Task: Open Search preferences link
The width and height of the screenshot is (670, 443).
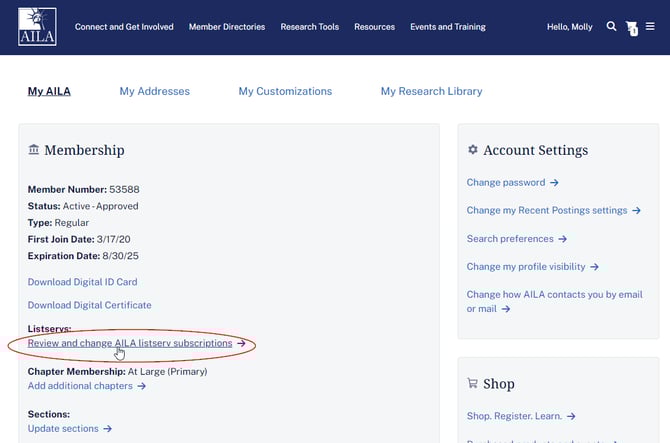Action: [510, 239]
